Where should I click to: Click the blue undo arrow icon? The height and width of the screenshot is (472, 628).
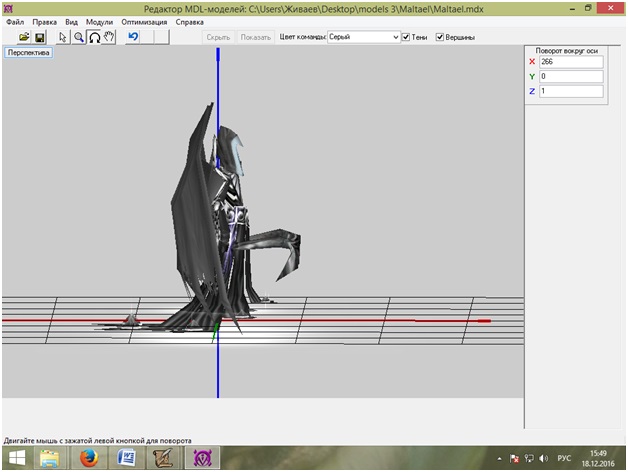pos(133,37)
